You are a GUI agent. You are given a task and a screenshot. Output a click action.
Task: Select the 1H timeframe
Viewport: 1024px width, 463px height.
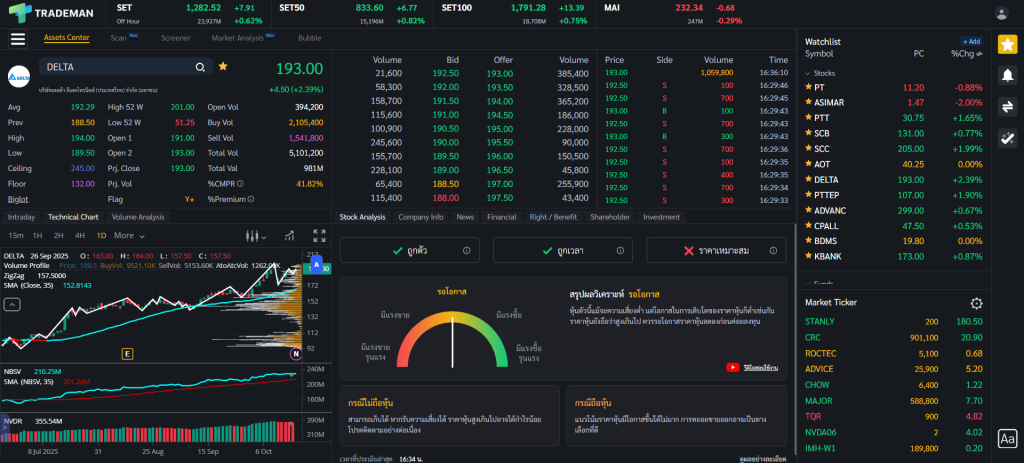[x=38, y=236]
